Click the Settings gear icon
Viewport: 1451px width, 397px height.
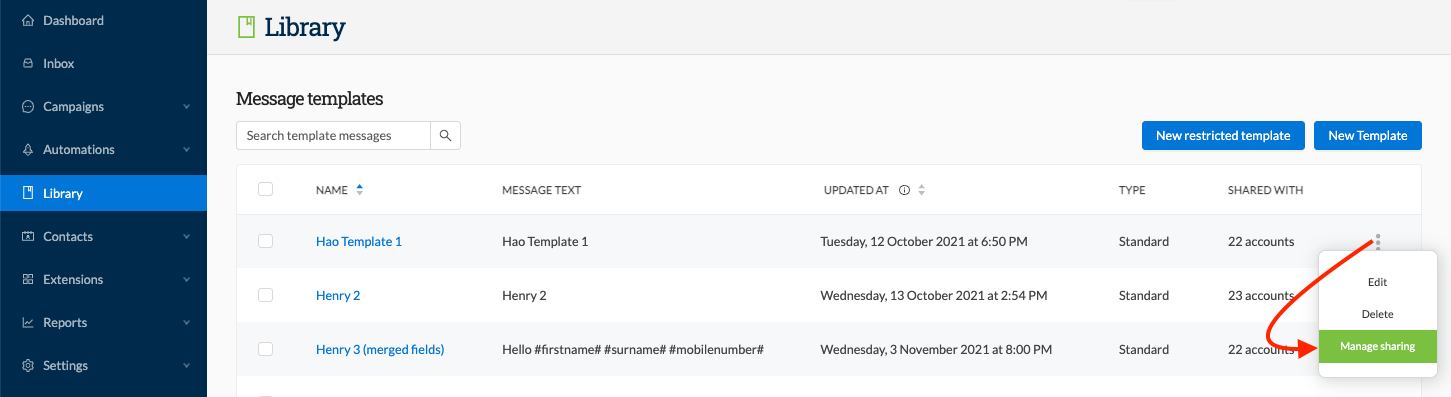point(28,366)
